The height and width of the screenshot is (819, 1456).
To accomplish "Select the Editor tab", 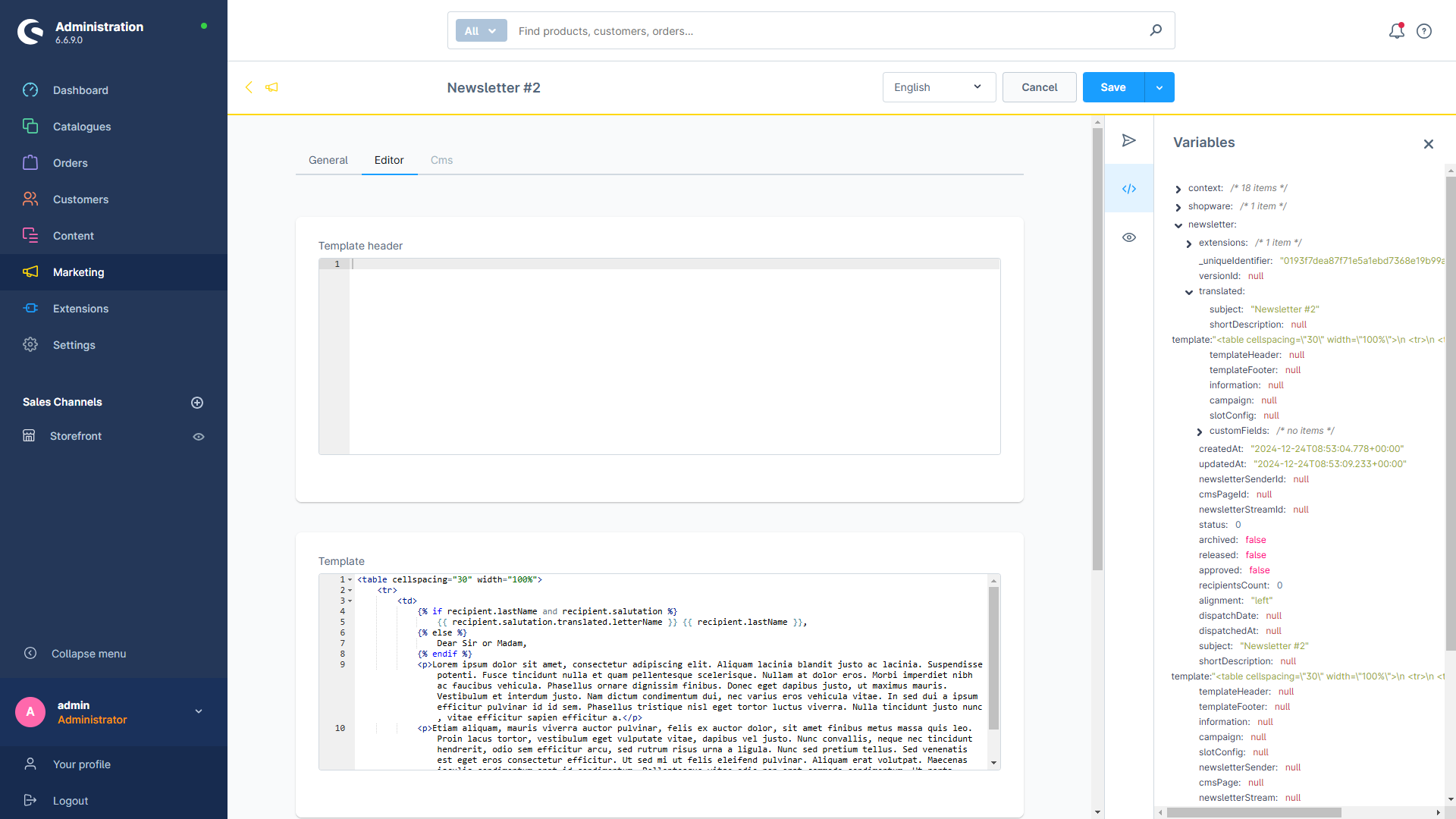I will tap(389, 160).
